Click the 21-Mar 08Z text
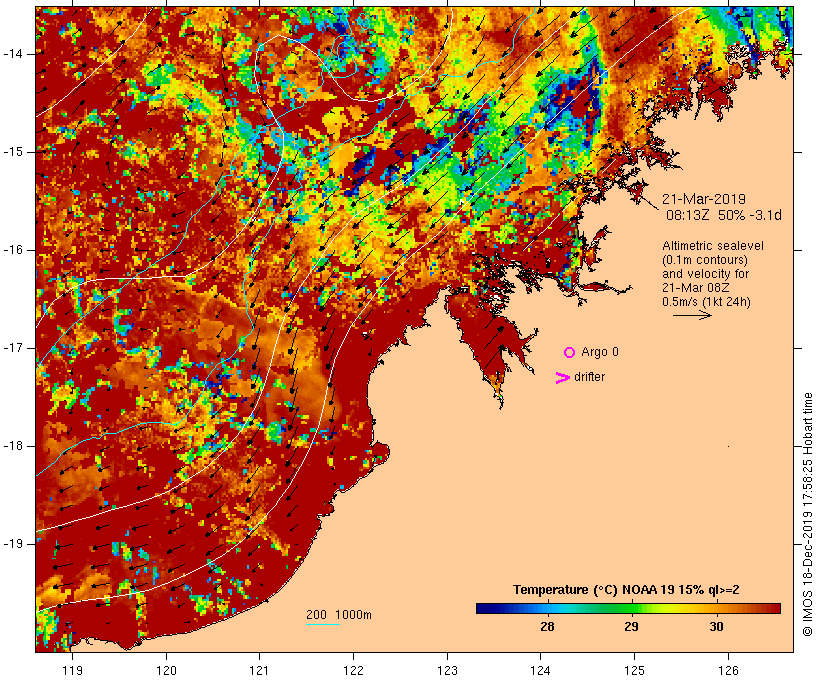The image size is (820, 680). 696,288
